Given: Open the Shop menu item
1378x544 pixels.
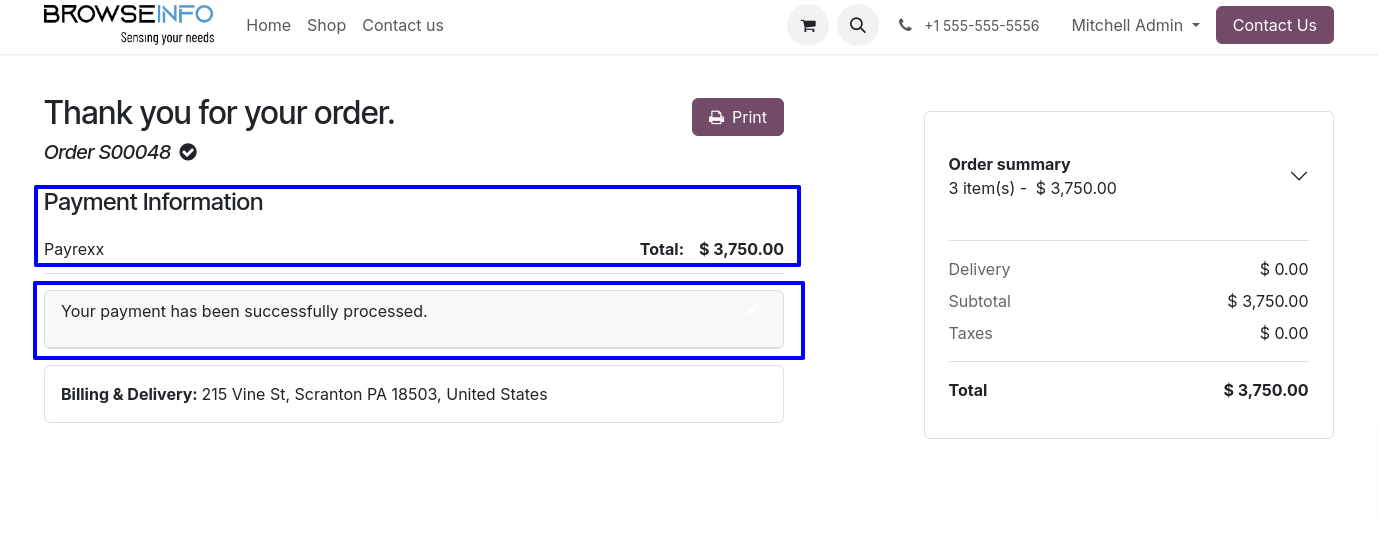Looking at the screenshot, I should click(326, 26).
